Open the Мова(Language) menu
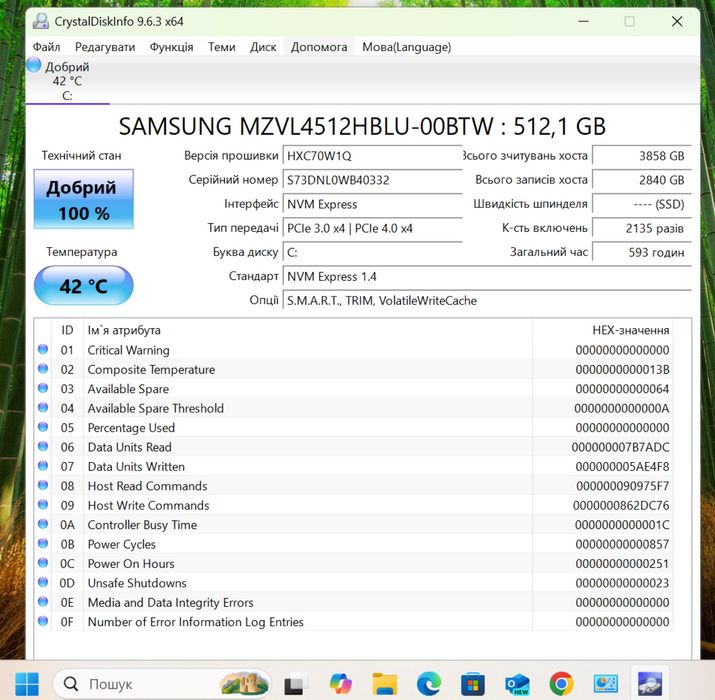Screen dimensions: 715x700 pos(406,47)
